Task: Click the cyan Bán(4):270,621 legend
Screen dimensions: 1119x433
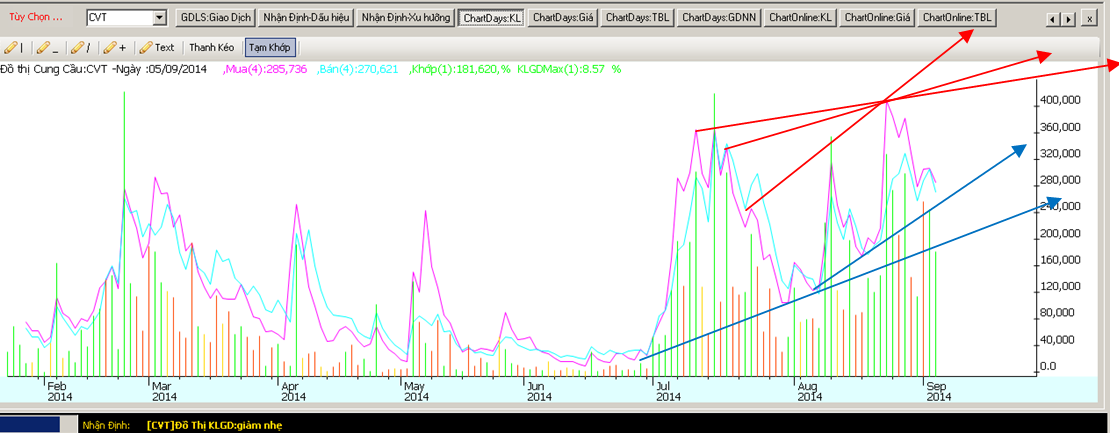Action: 357,69
